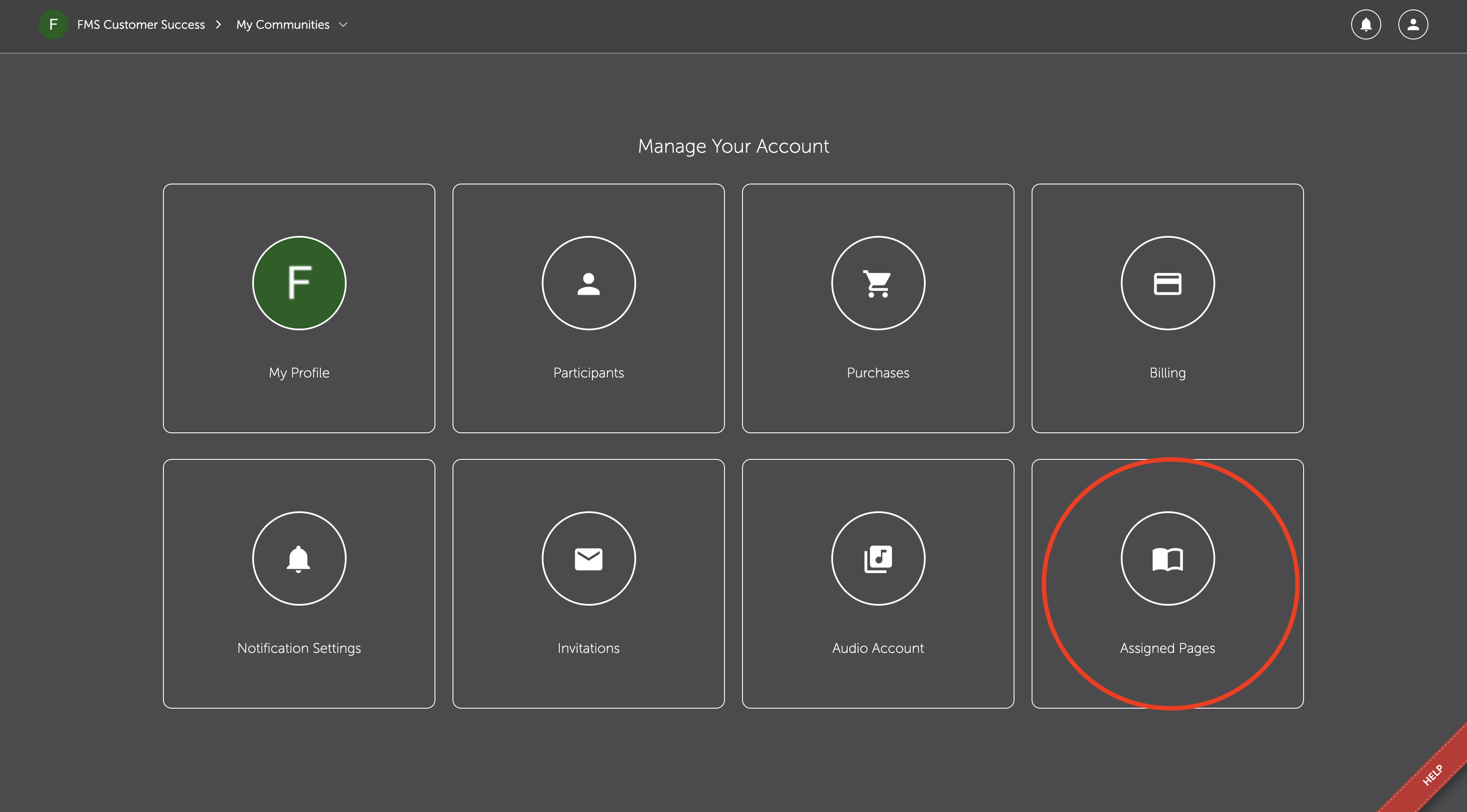The width and height of the screenshot is (1467, 812).
Task: Click the green F logo in the header
Action: (x=54, y=24)
